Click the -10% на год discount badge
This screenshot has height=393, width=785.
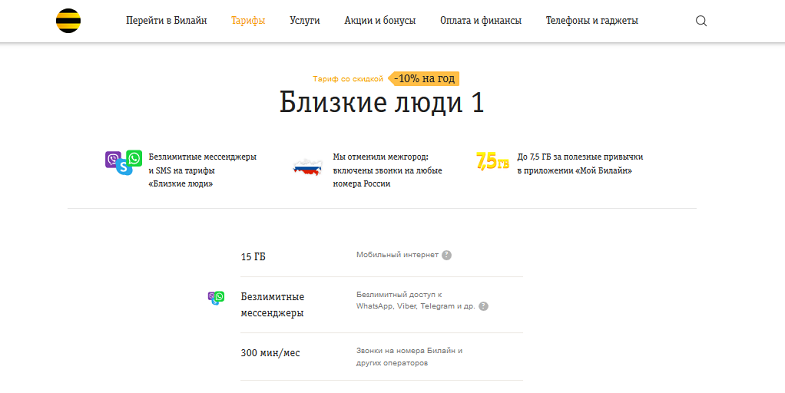(x=424, y=79)
